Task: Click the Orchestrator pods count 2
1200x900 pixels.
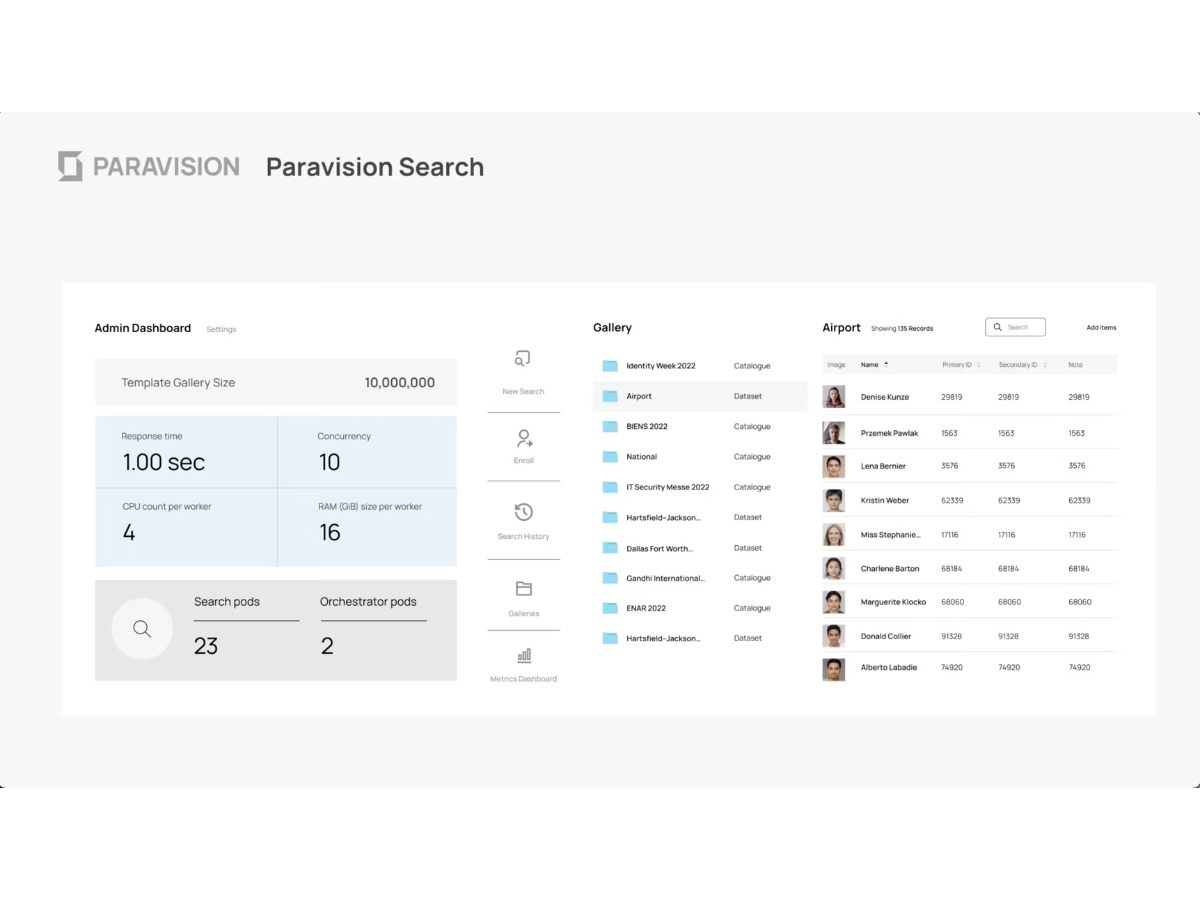Action: pyautogui.click(x=327, y=646)
